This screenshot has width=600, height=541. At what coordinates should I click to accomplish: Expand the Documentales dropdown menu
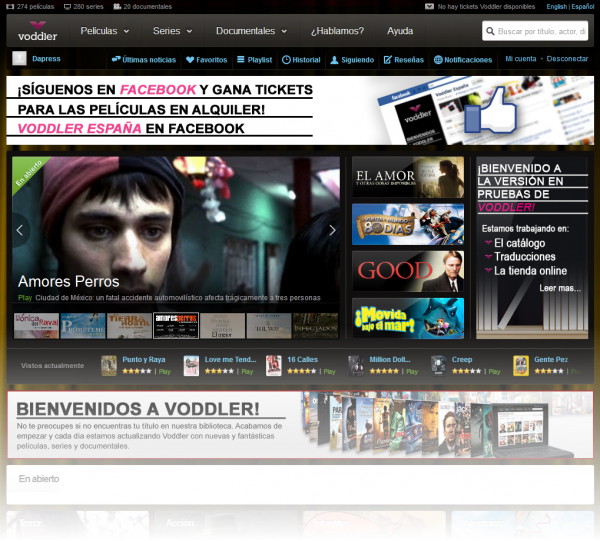coord(251,31)
